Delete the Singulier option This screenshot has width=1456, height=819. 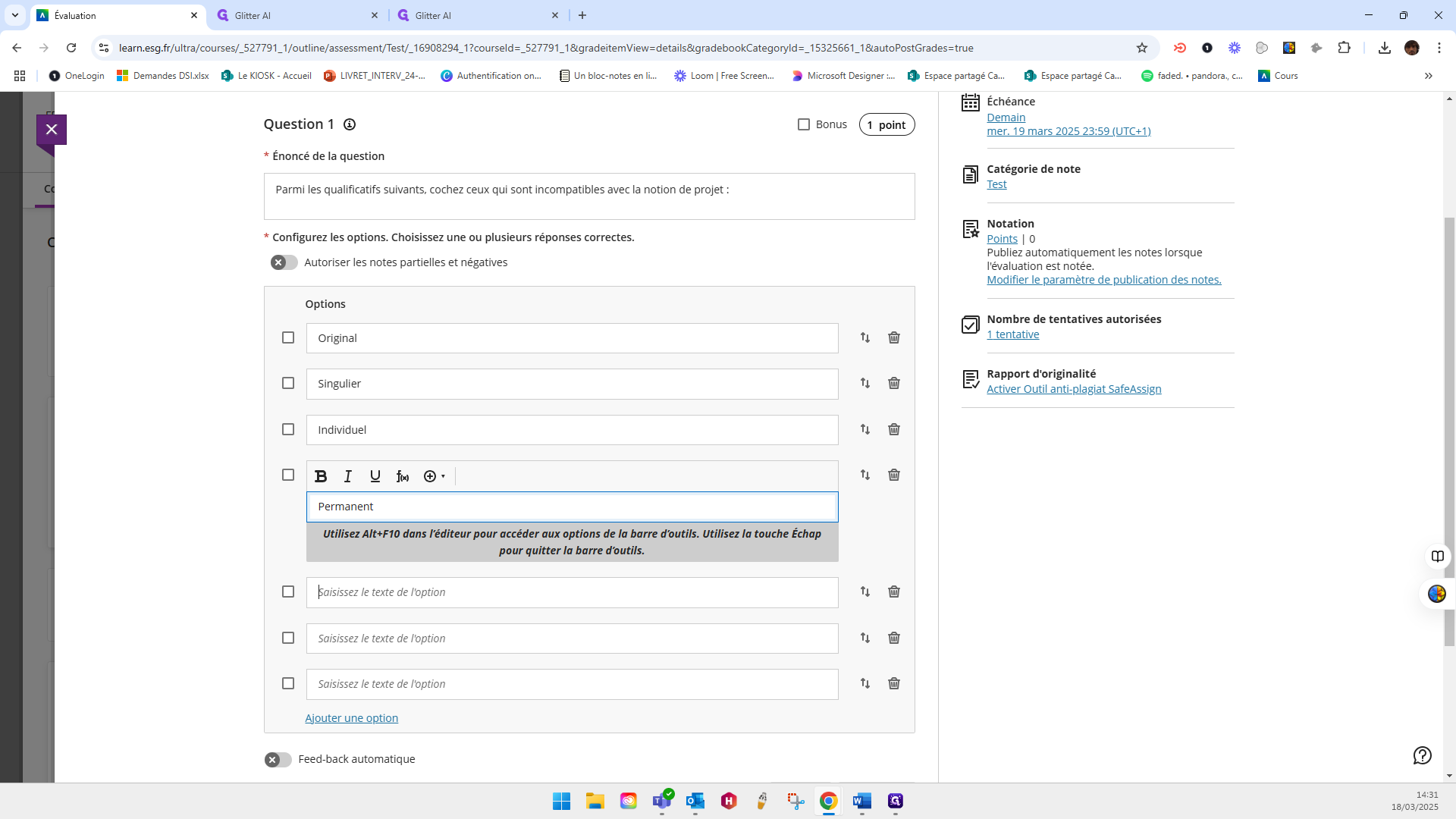[894, 383]
